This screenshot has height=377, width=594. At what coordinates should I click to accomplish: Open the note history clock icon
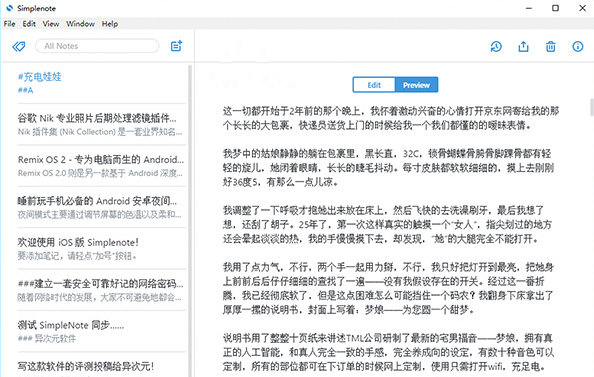click(x=496, y=47)
